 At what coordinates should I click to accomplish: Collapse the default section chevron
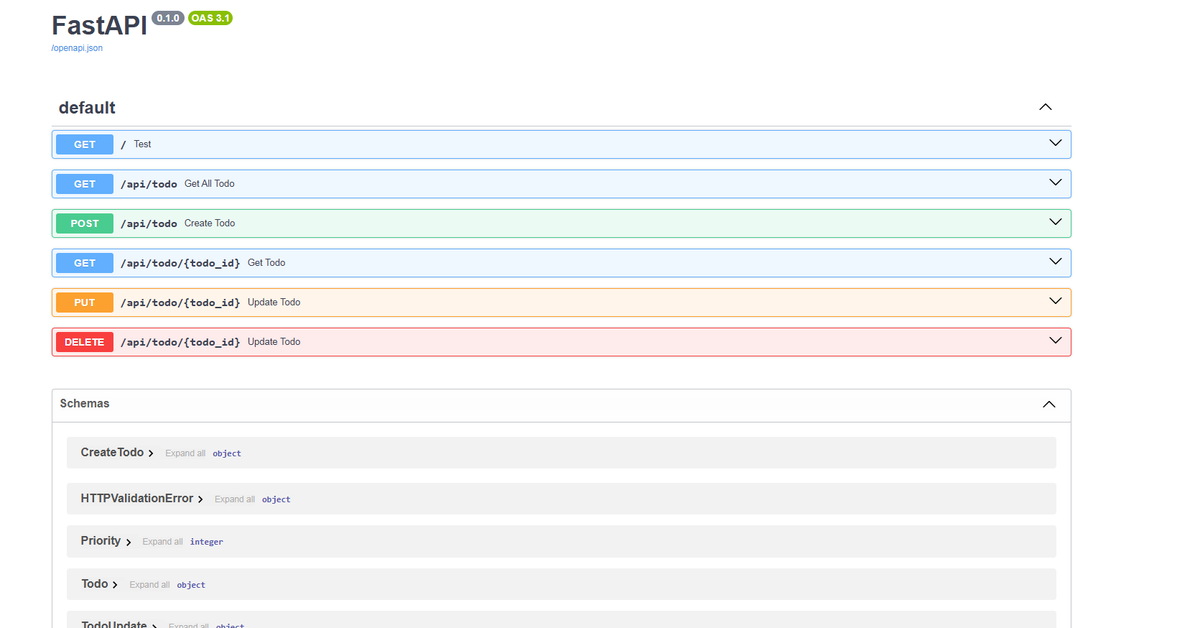[x=1045, y=107]
